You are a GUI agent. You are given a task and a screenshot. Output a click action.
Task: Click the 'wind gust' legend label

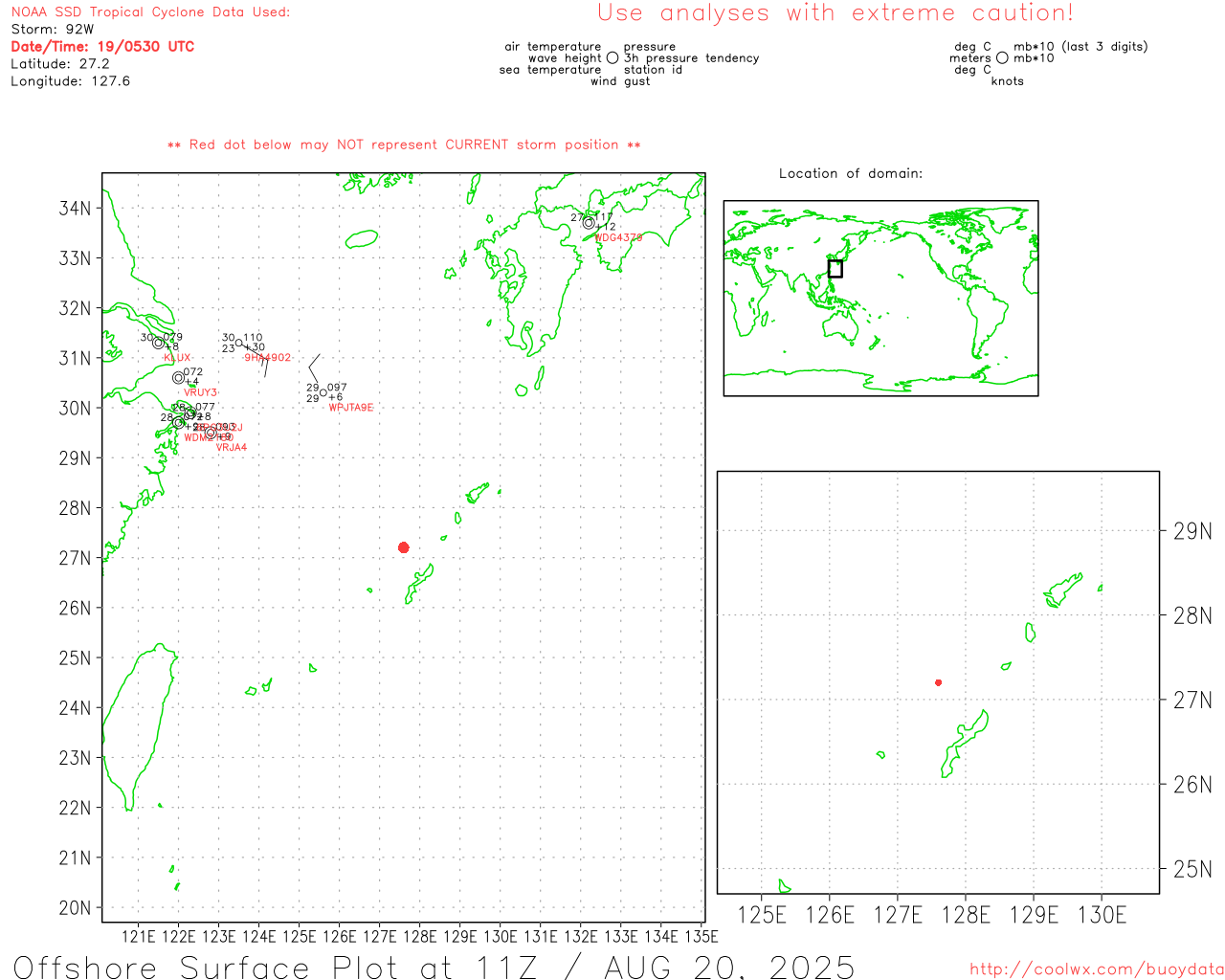pyautogui.click(x=620, y=81)
